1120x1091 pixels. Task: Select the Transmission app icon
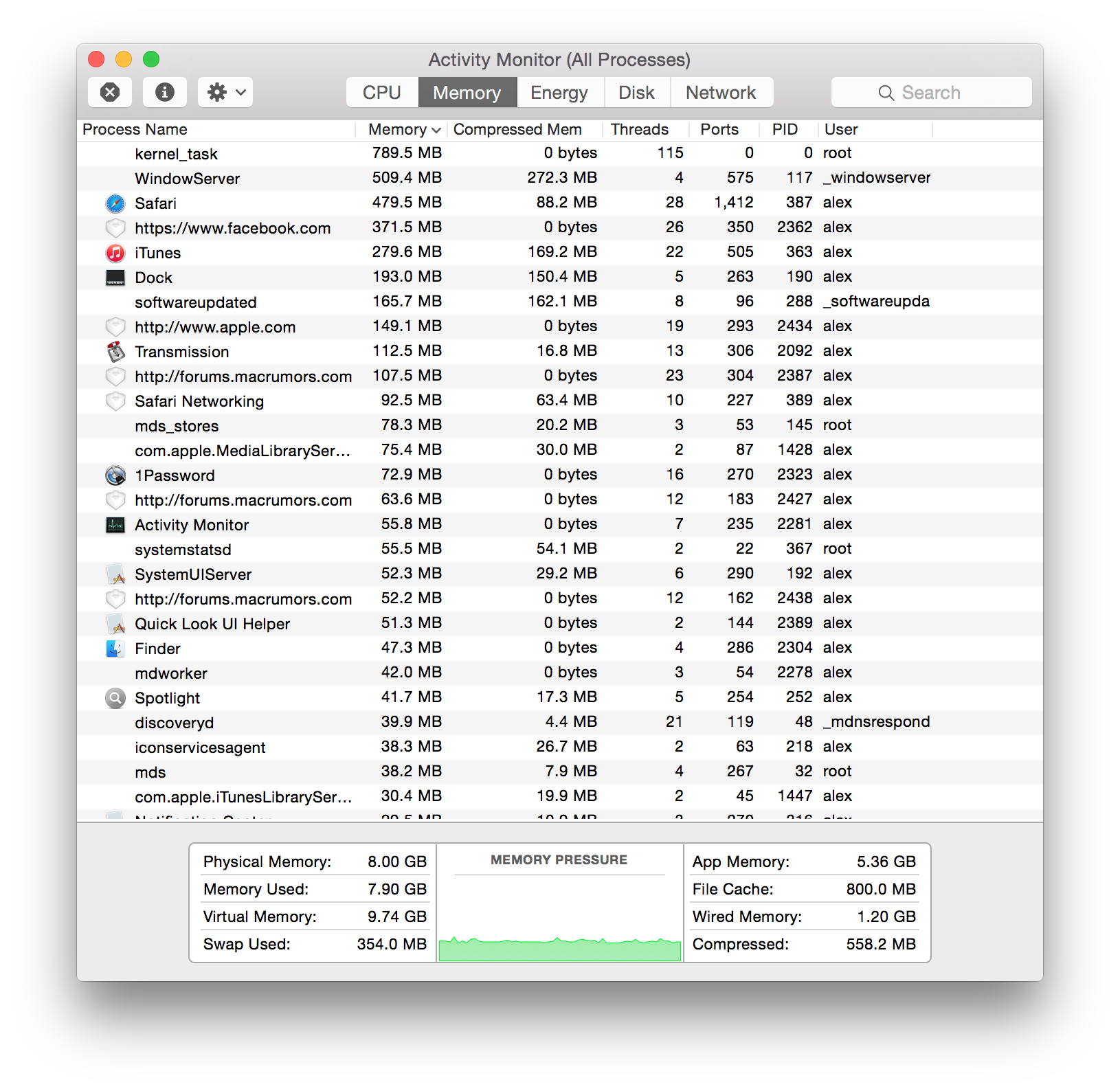pos(115,352)
